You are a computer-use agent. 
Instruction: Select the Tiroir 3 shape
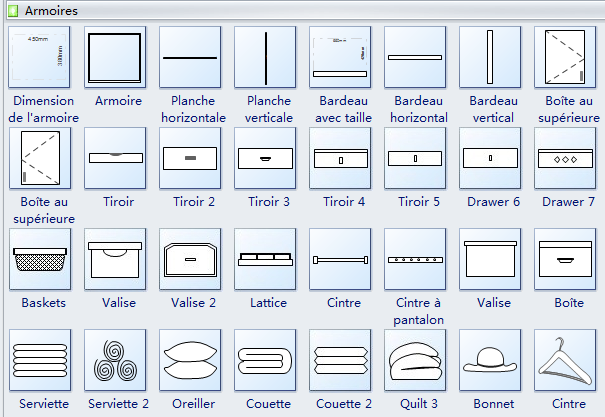coord(265,158)
